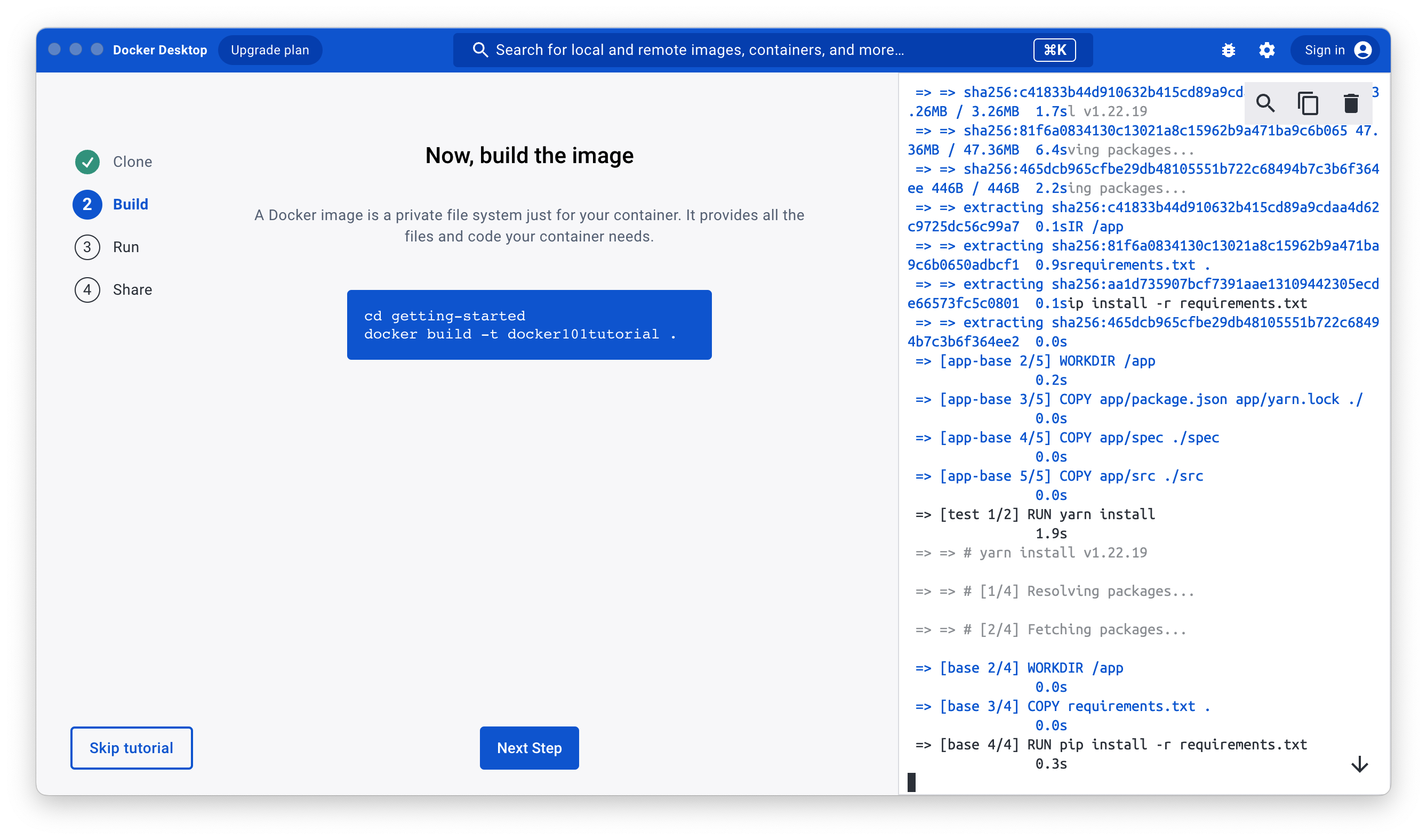Open settings with the gear icon
The image size is (1427, 840).
click(1266, 51)
